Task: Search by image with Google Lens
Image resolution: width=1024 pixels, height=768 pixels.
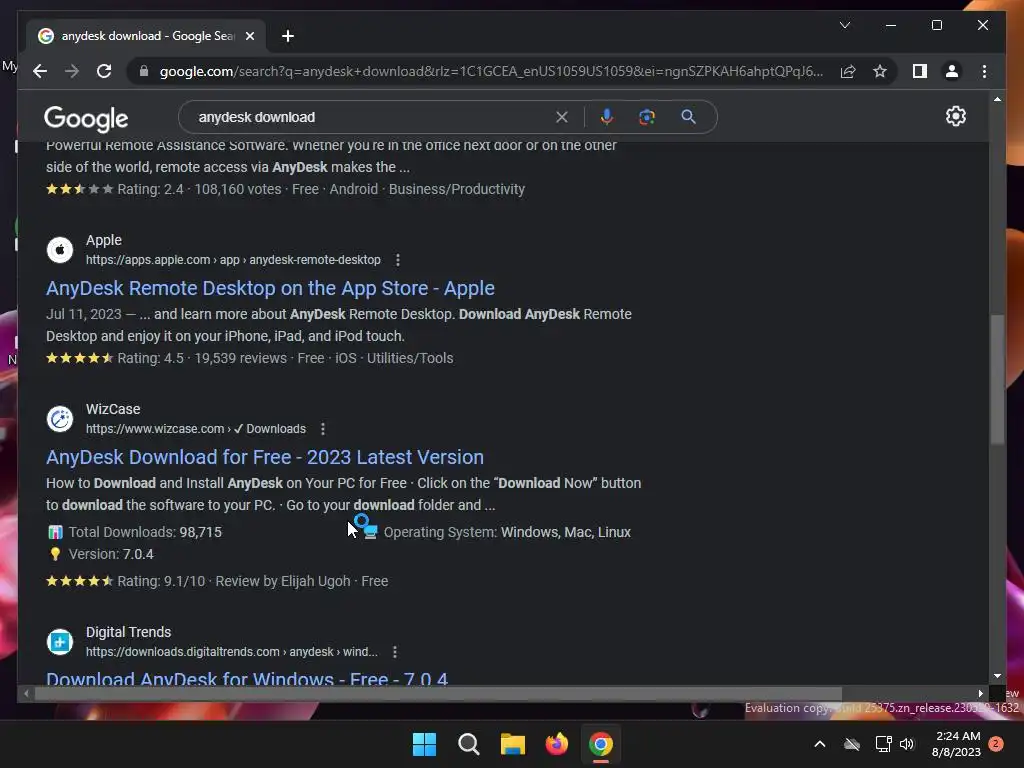Action: click(x=647, y=117)
